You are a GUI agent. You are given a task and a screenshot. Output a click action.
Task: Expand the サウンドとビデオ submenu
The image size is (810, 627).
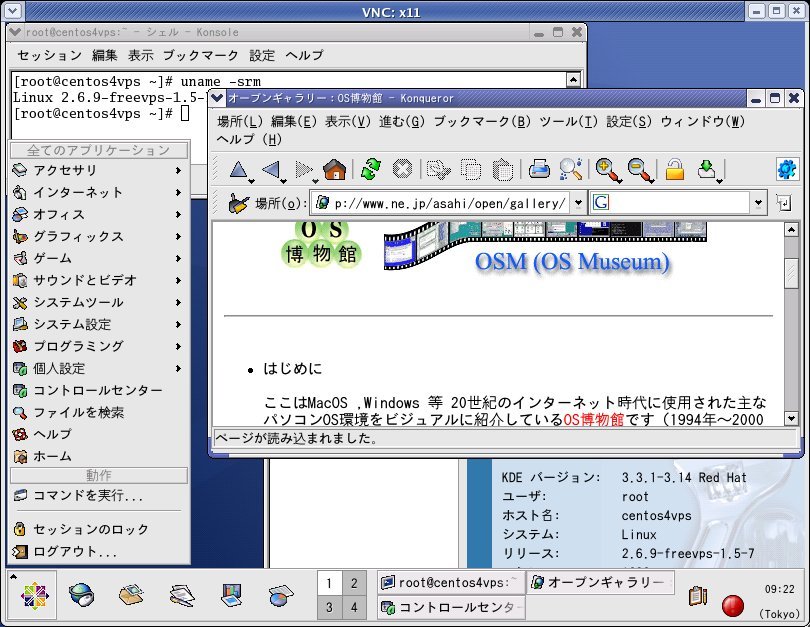click(x=99, y=280)
